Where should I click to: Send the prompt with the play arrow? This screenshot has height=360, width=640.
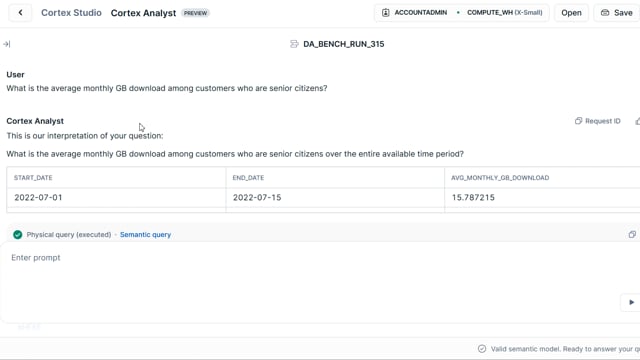[631, 302]
